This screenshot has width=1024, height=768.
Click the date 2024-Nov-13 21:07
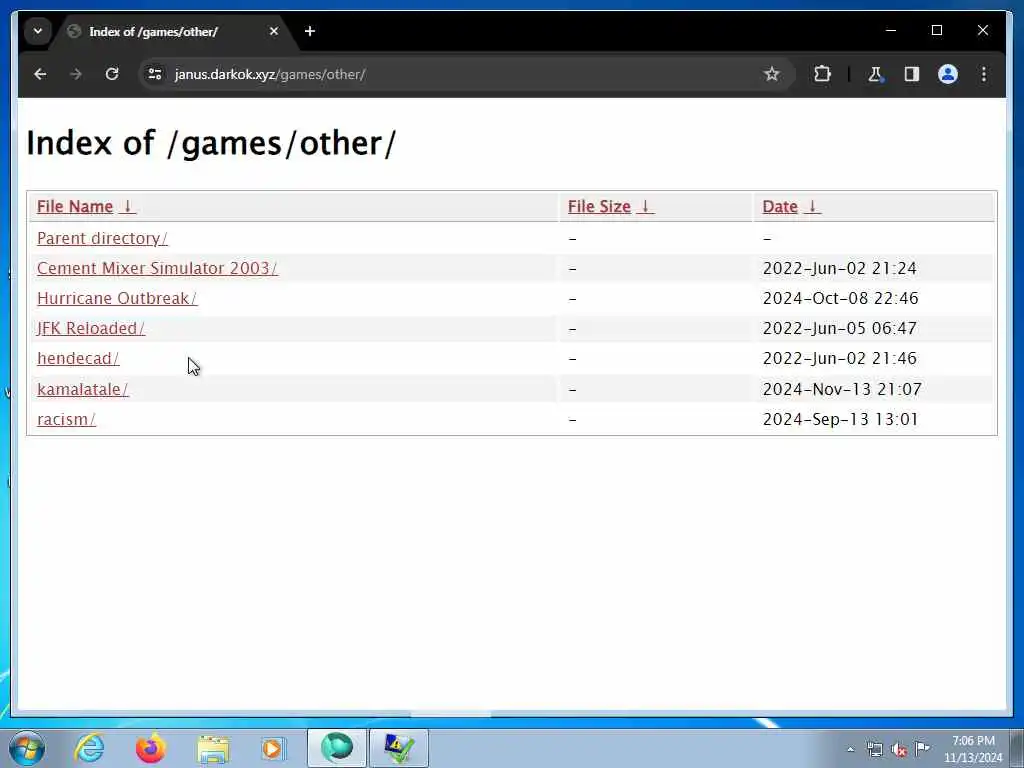click(x=842, y=389)
